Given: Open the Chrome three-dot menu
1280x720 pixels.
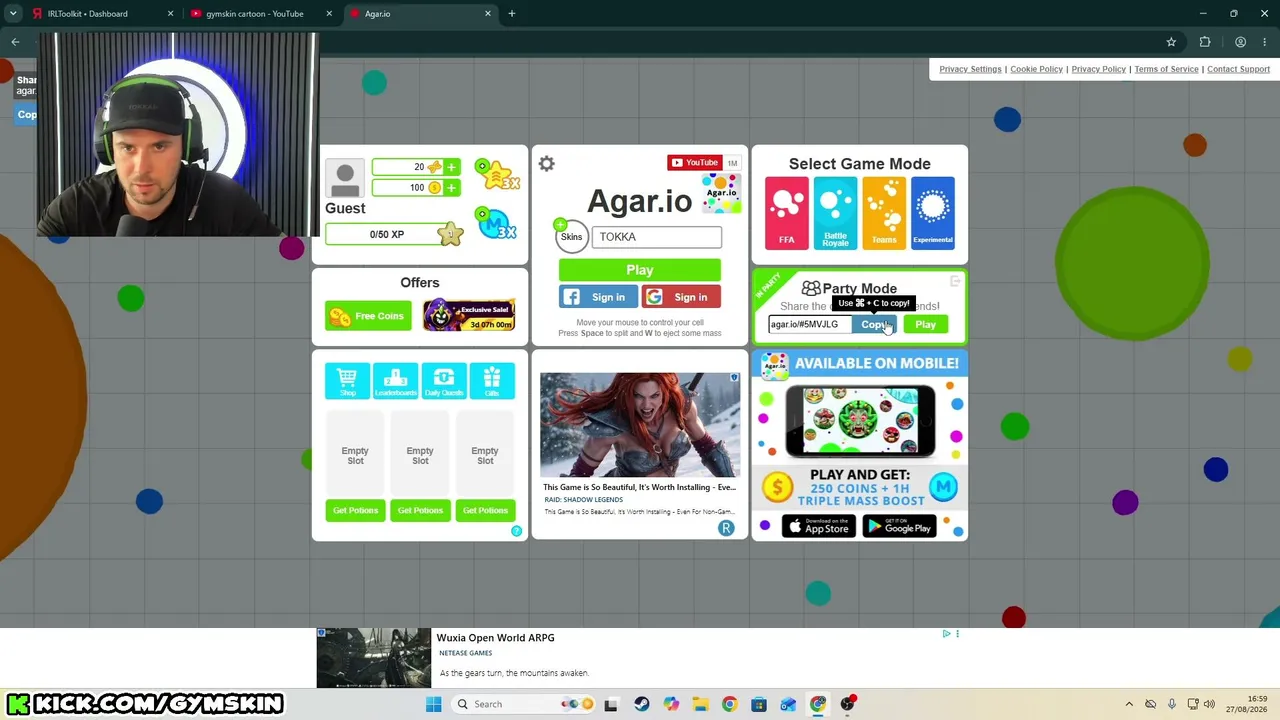Looking at the screenshot, I should click(x=1265, y=42).
